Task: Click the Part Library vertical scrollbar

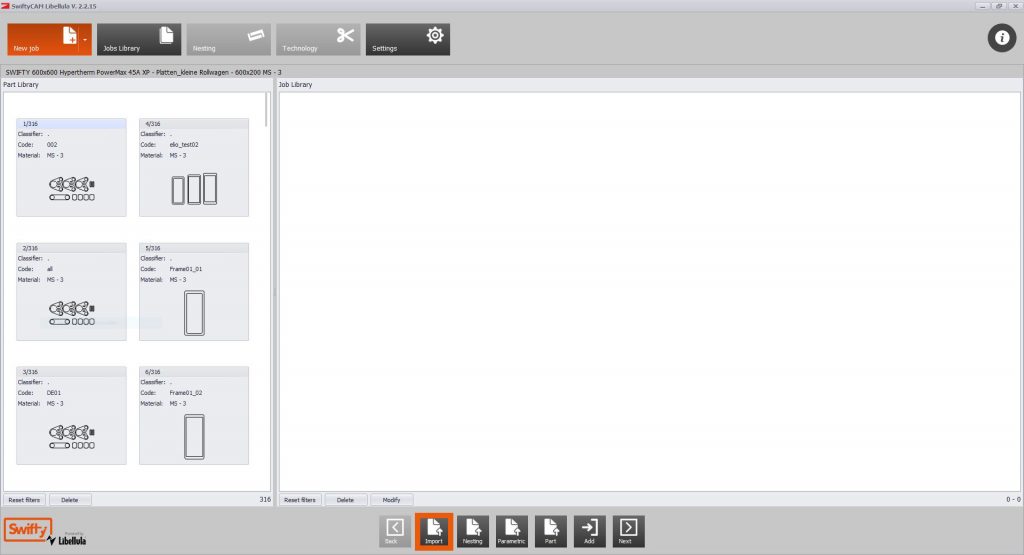Action: click(x=267, y=110)
